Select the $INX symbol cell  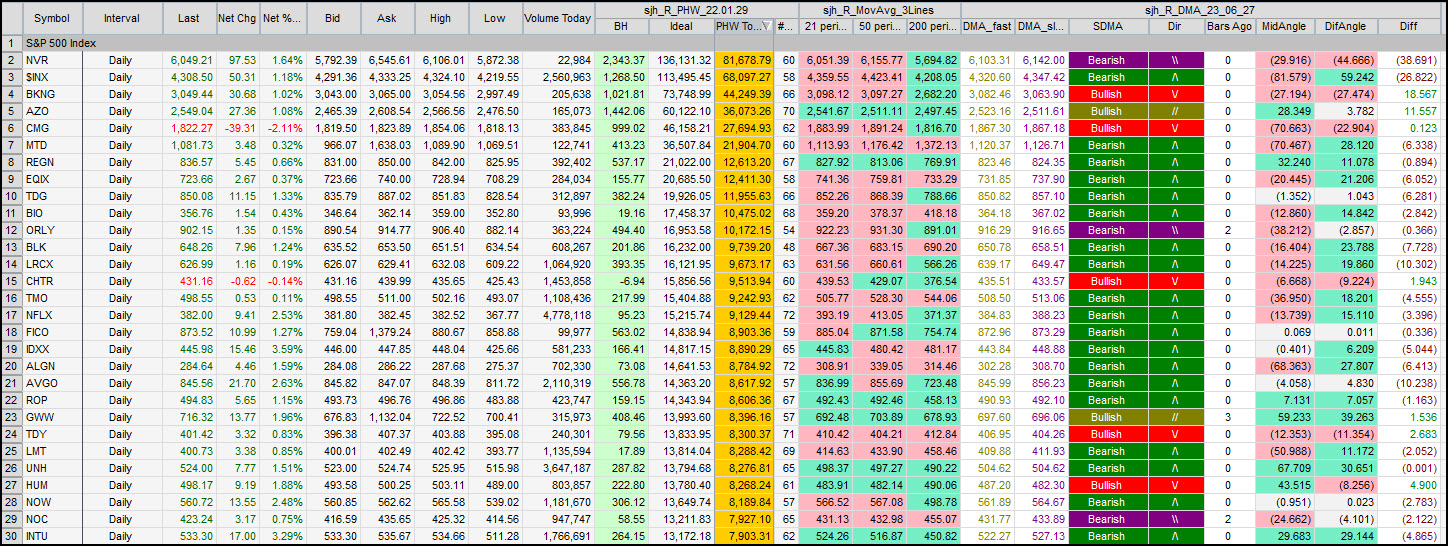(51, 78)
